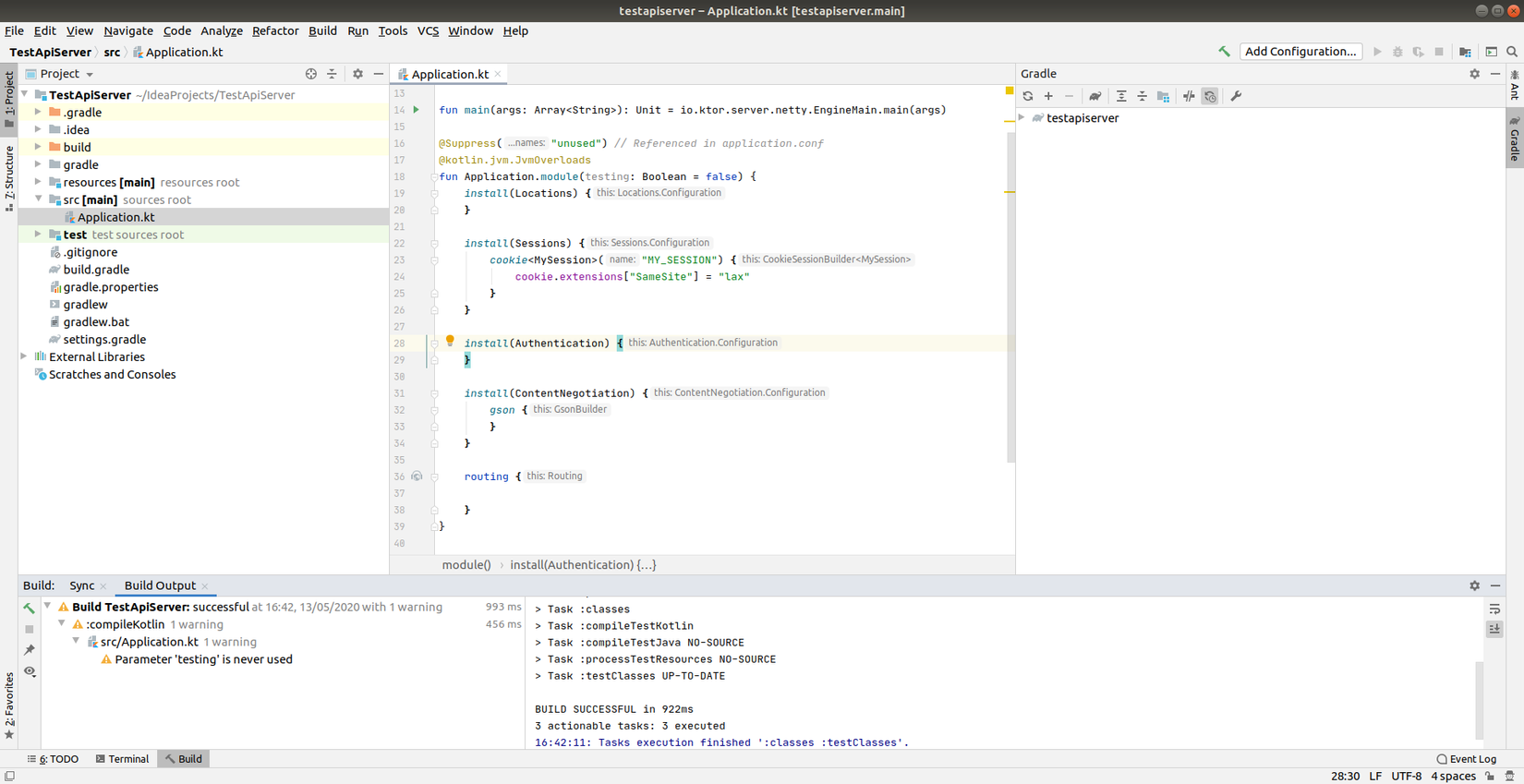The width and height of the screenshot is (1524, 784).
Task: Select build.gradle in the project tree
Action: pos(96,270)
